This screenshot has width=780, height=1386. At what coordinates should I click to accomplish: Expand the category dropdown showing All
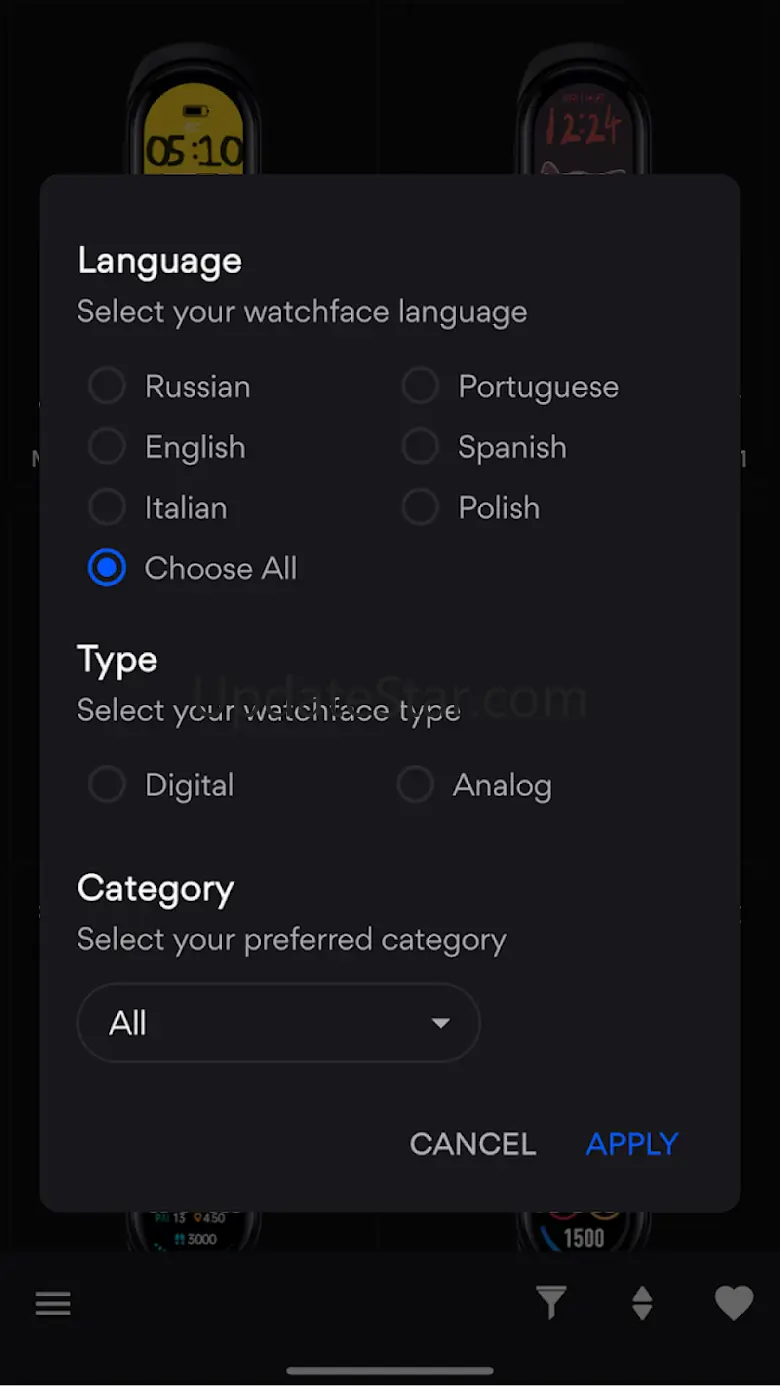pos(278,1023)
